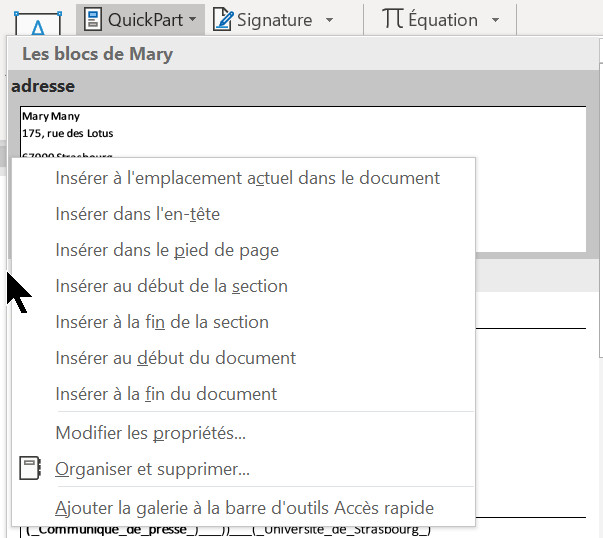Click the "Les blocs de Mary" gallery title

(x=97, y=54)
